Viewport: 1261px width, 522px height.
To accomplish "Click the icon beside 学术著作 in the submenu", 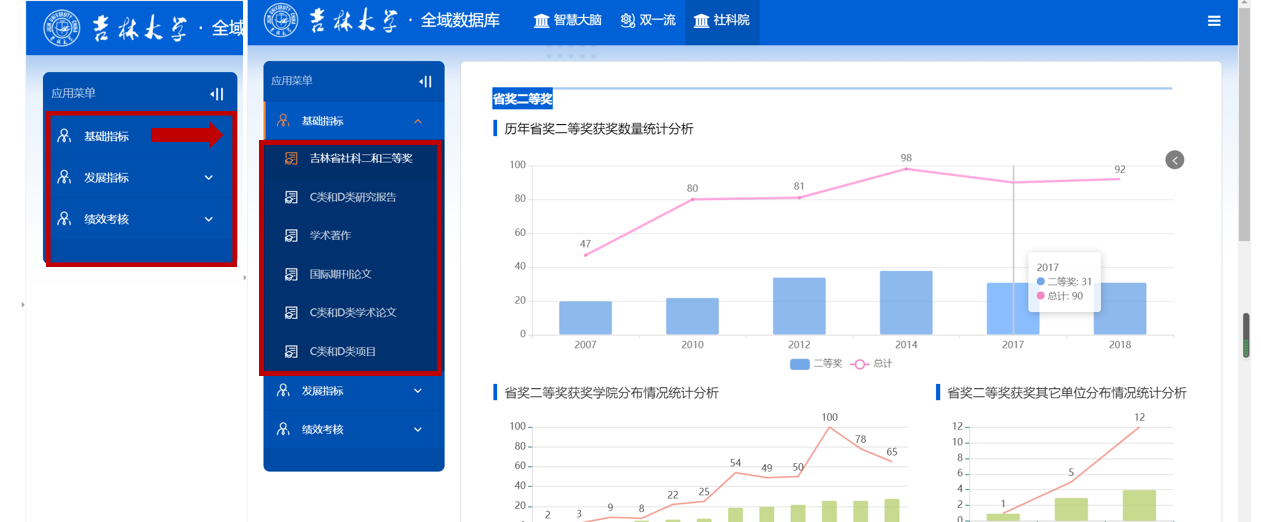I will click(x=291, y=236).
